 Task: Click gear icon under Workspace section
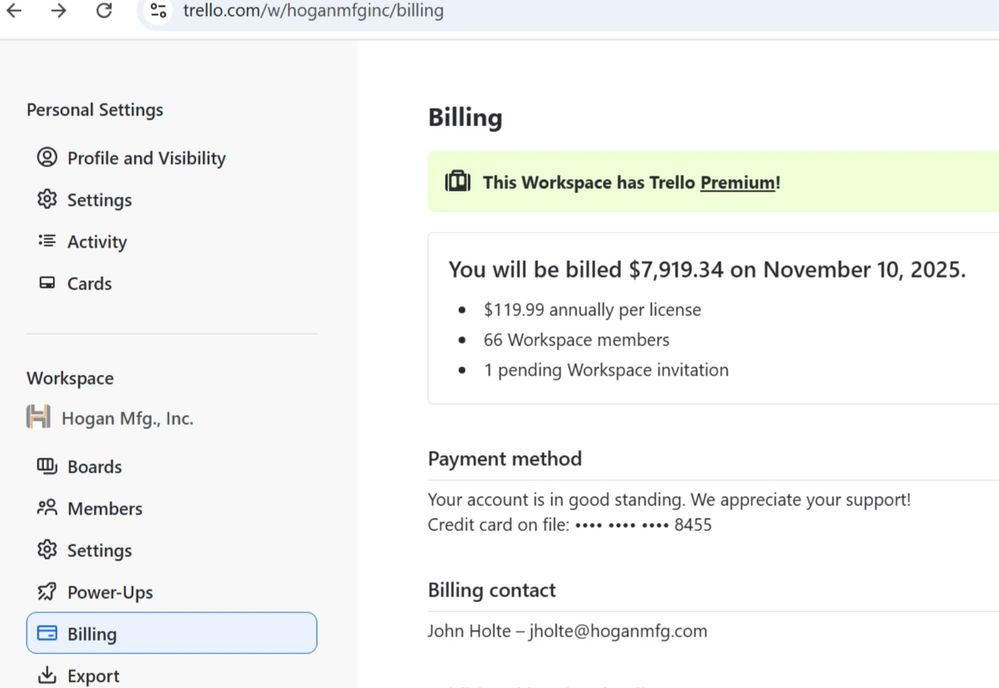point(47,550)
